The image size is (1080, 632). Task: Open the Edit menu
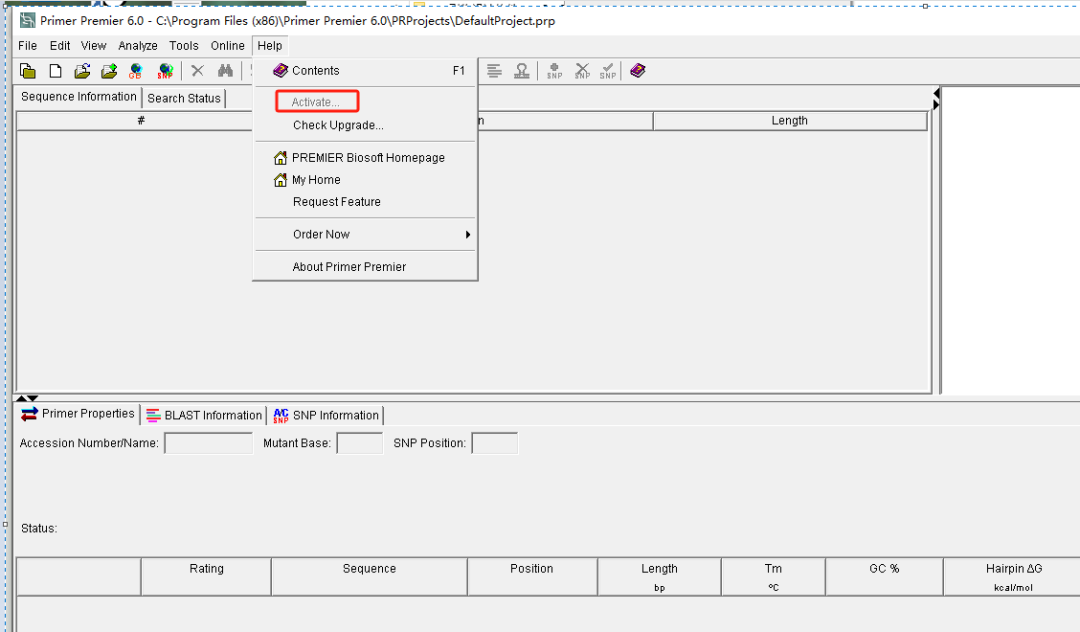tap(60, 45)
